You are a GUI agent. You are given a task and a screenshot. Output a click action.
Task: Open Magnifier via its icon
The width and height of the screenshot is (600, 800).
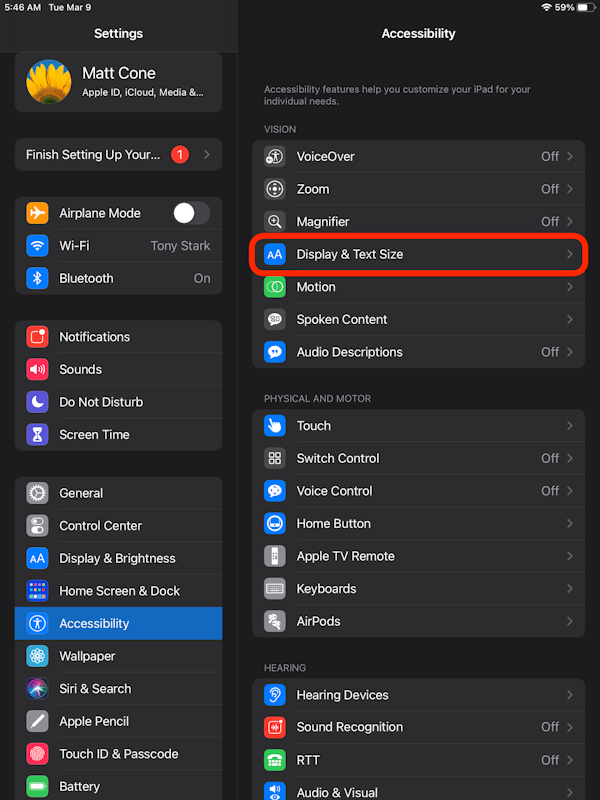273,221
